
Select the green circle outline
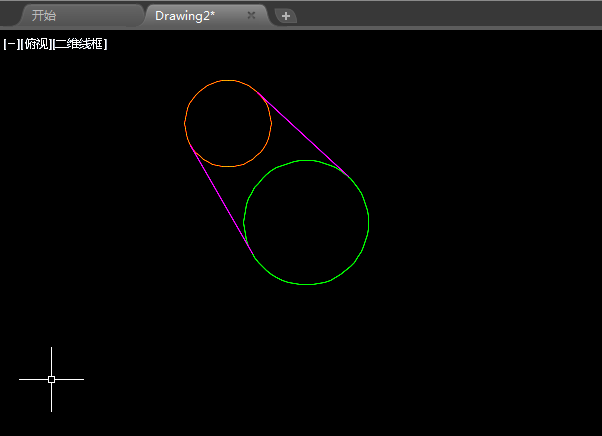tap(369, 222)
